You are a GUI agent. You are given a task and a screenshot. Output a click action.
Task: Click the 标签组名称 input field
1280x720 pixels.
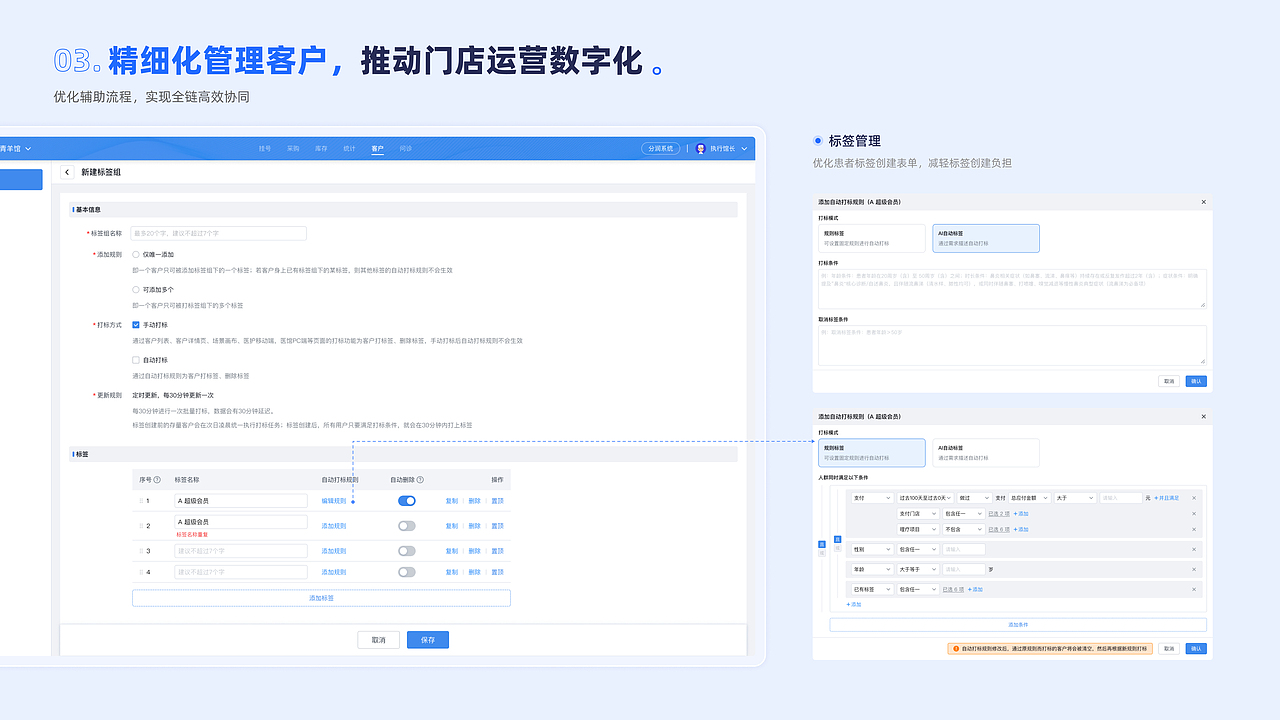click(217, 233)
